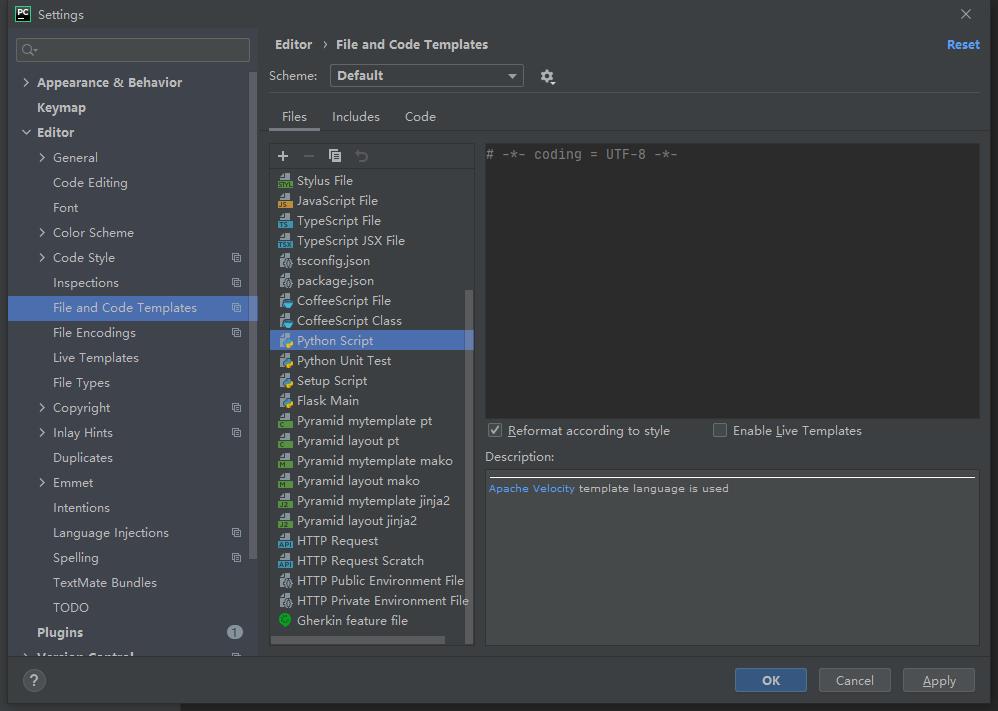Click the File Encodings project-level icon
The height and width of the screenshot is (711, 998).
[x=236, y=333]
